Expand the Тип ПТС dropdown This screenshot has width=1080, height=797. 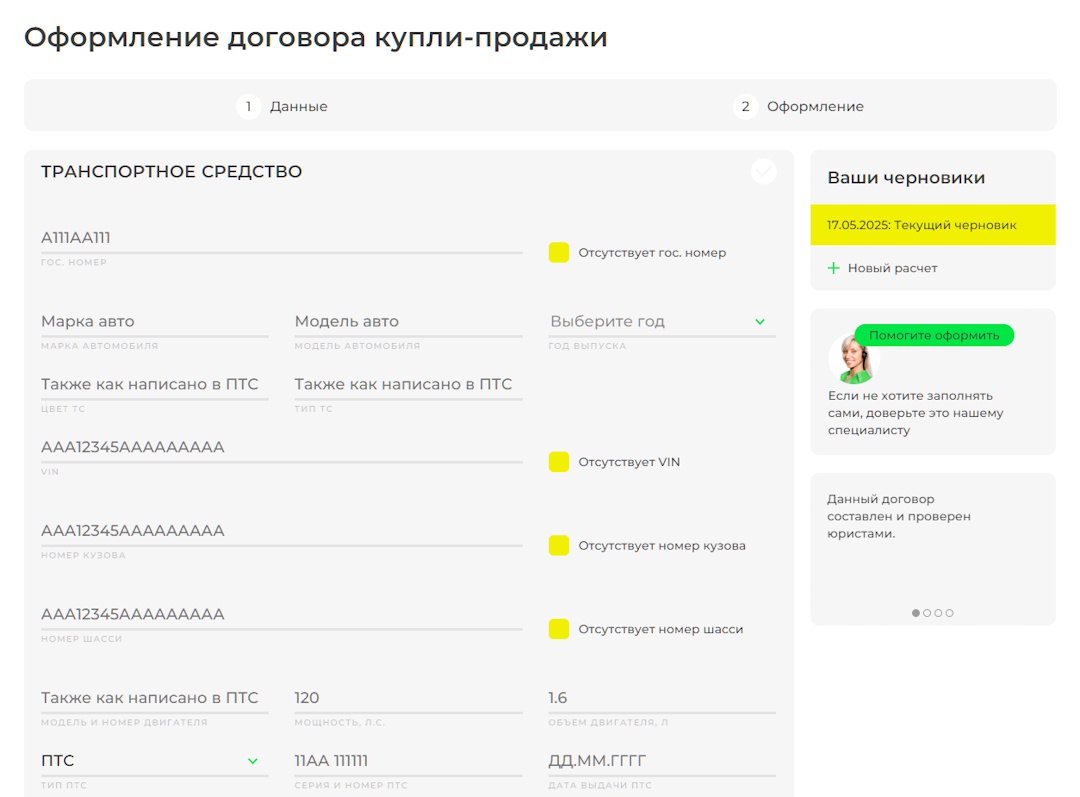coord(154,761)
